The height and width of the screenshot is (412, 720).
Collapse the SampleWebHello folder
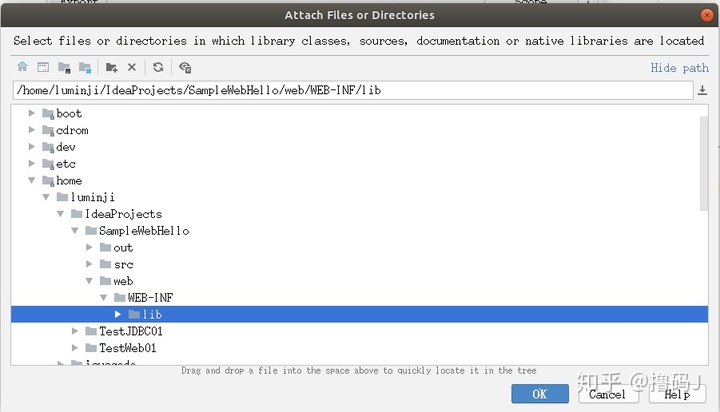pos(74,231)
